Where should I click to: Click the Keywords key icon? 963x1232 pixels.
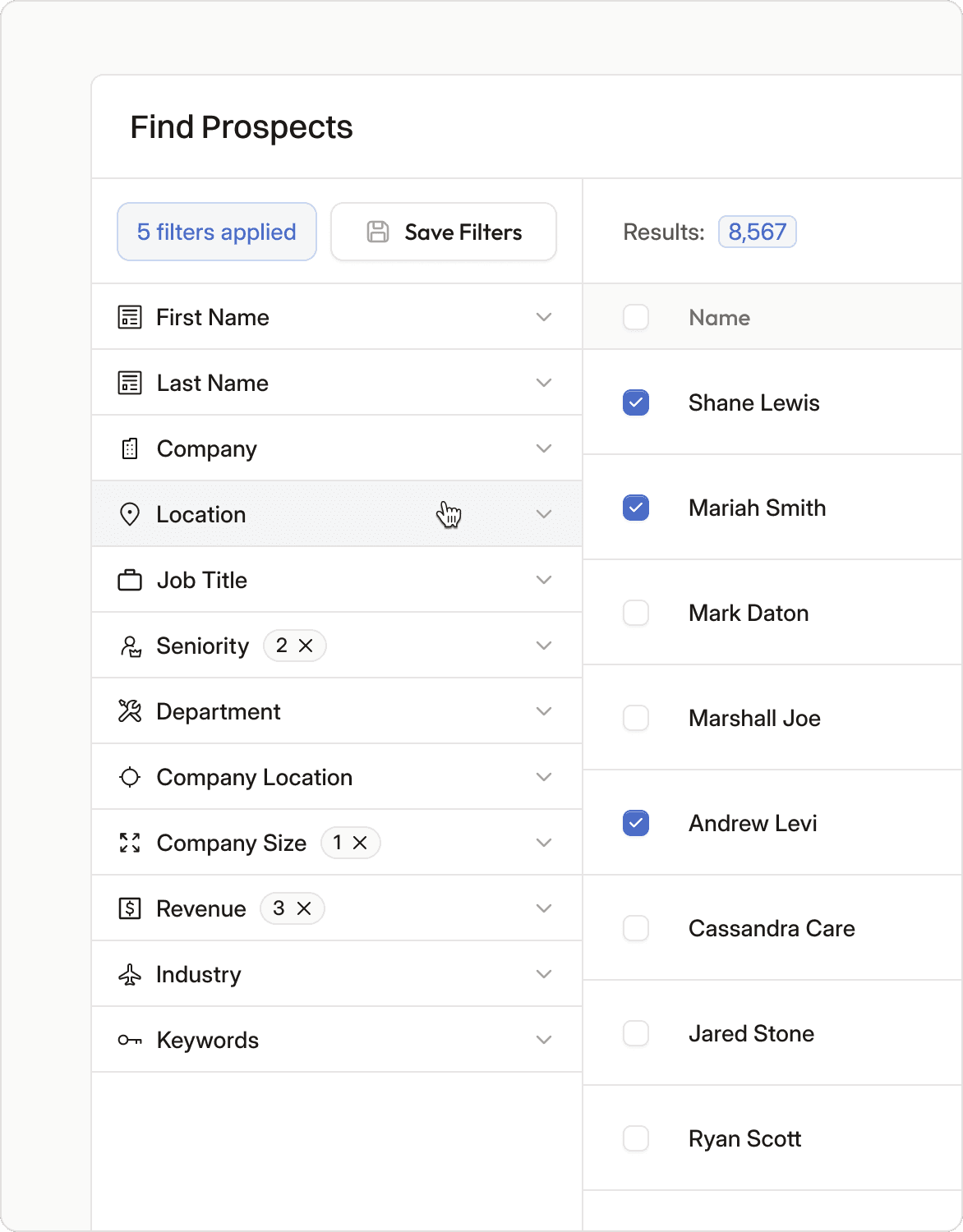(130, 1041)
